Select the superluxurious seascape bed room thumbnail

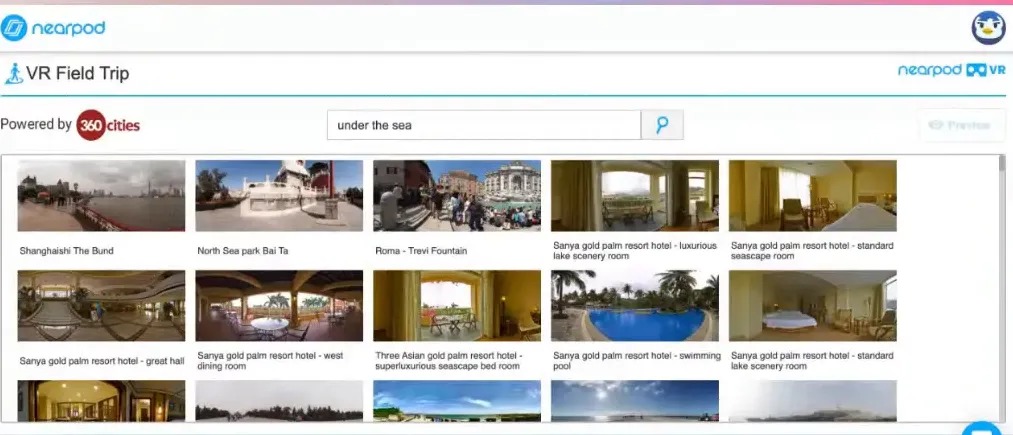click(457, 306)
